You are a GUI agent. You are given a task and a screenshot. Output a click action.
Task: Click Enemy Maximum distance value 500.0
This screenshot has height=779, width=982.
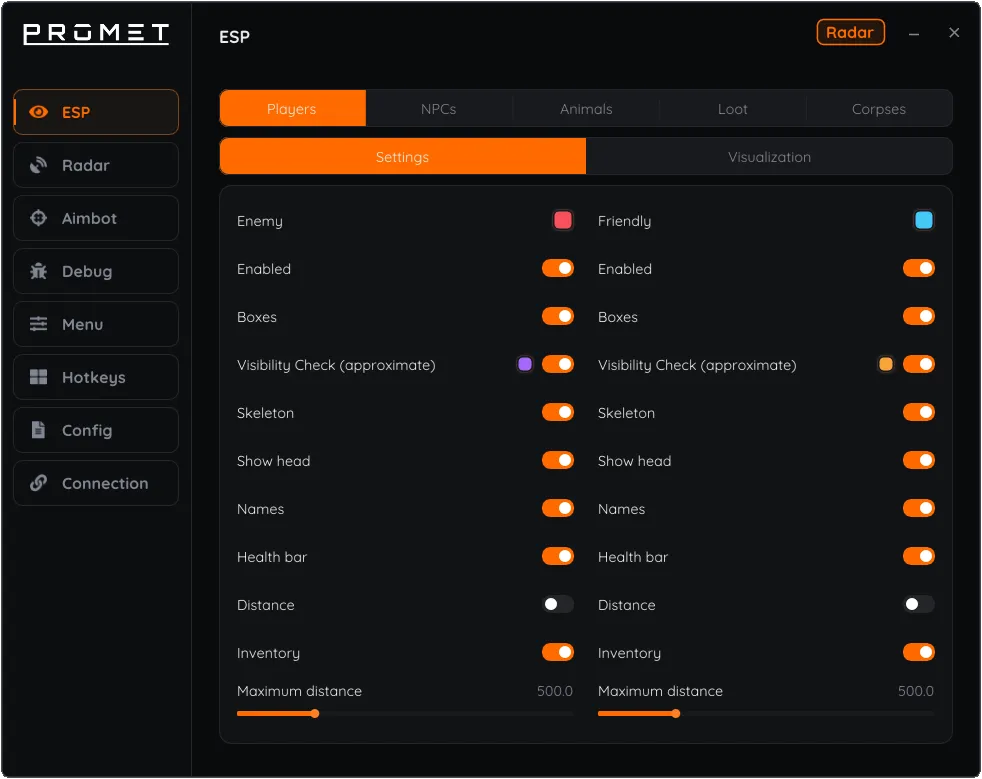coord(555,691)
